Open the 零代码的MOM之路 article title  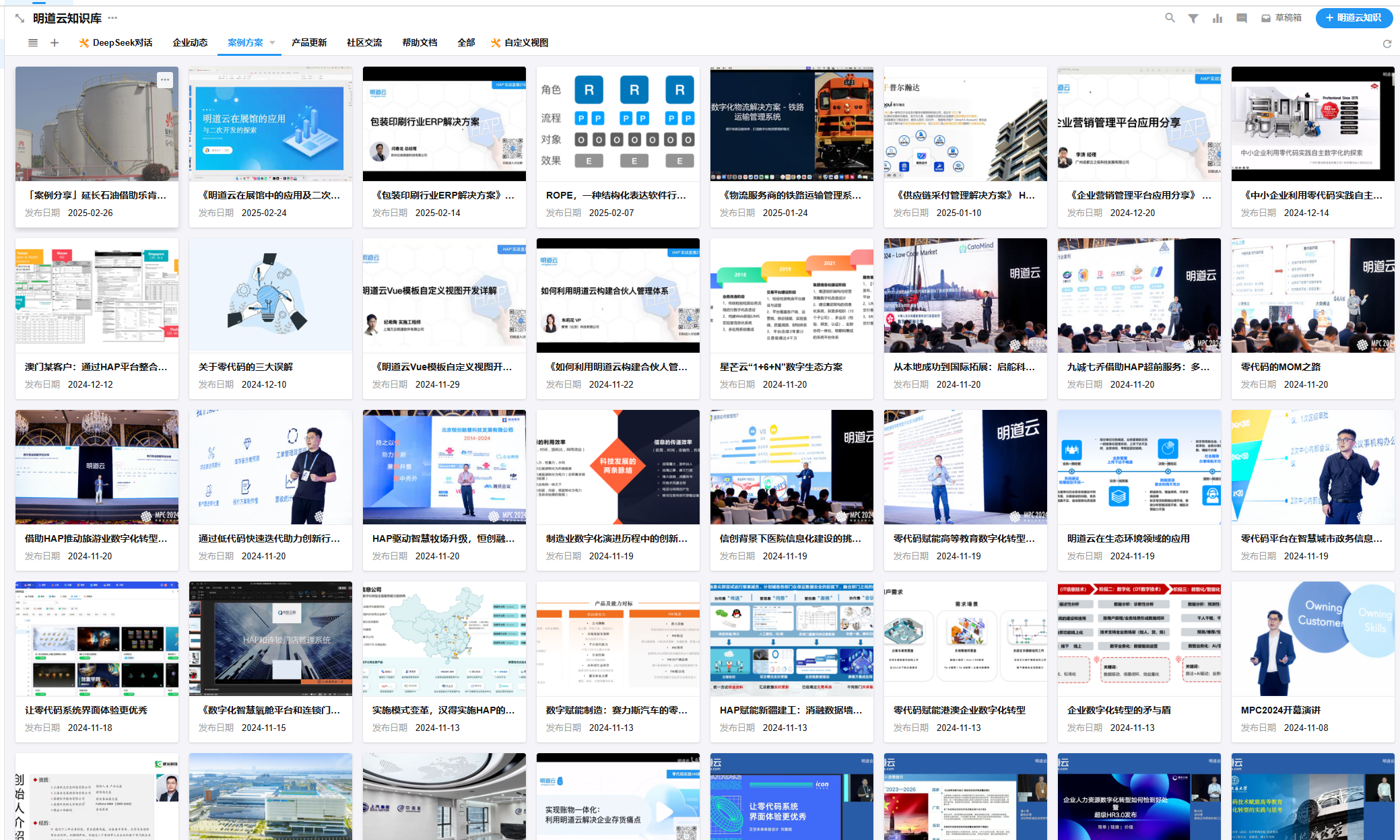(1280, 367)
